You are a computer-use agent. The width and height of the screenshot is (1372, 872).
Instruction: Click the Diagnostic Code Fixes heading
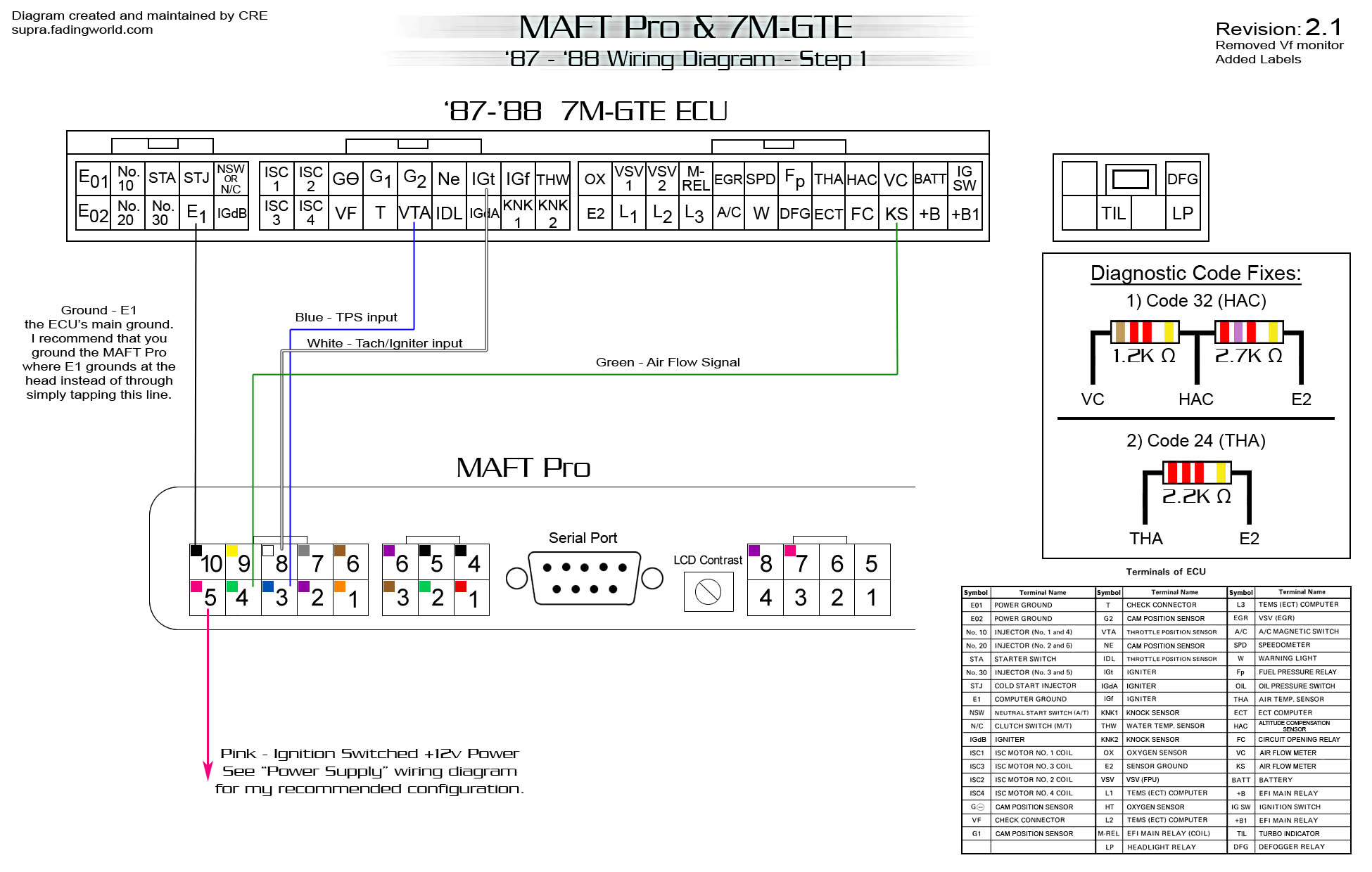[1195, 273]
